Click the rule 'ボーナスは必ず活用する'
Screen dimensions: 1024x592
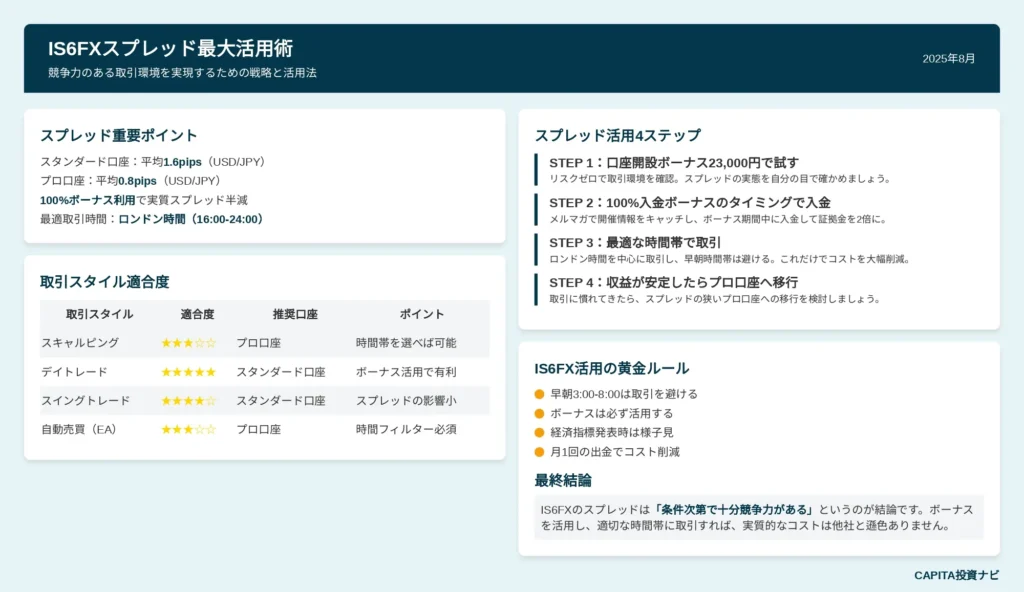(611, 413)
